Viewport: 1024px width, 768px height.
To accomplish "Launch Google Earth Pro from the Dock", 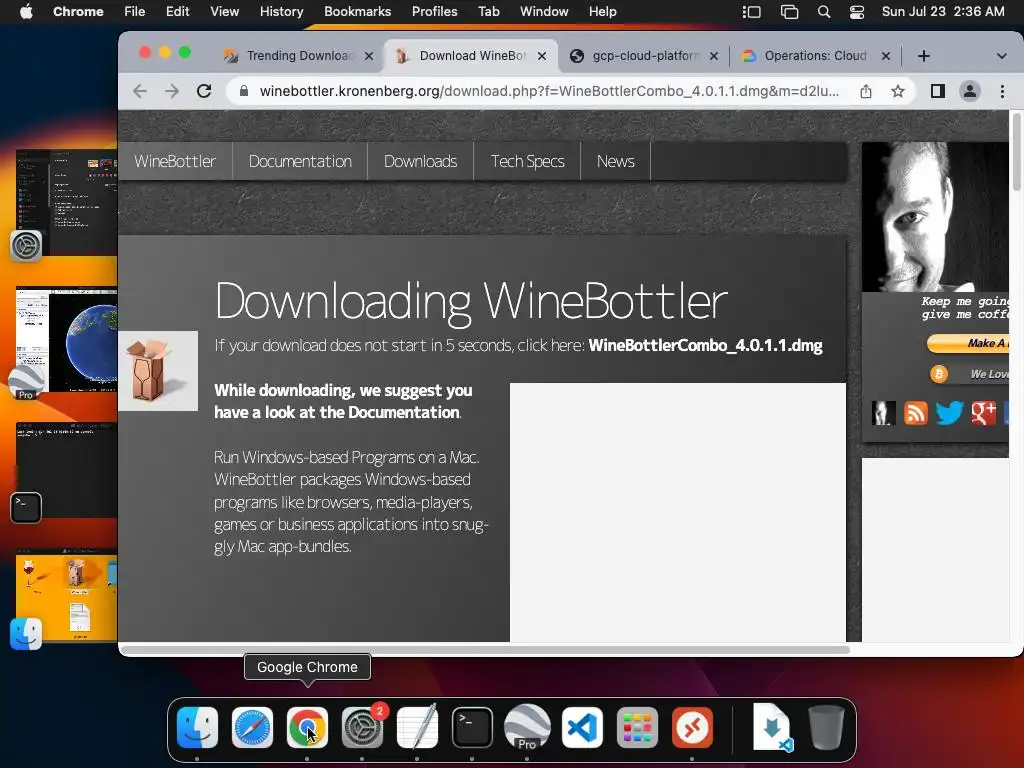I will (527, 728).
